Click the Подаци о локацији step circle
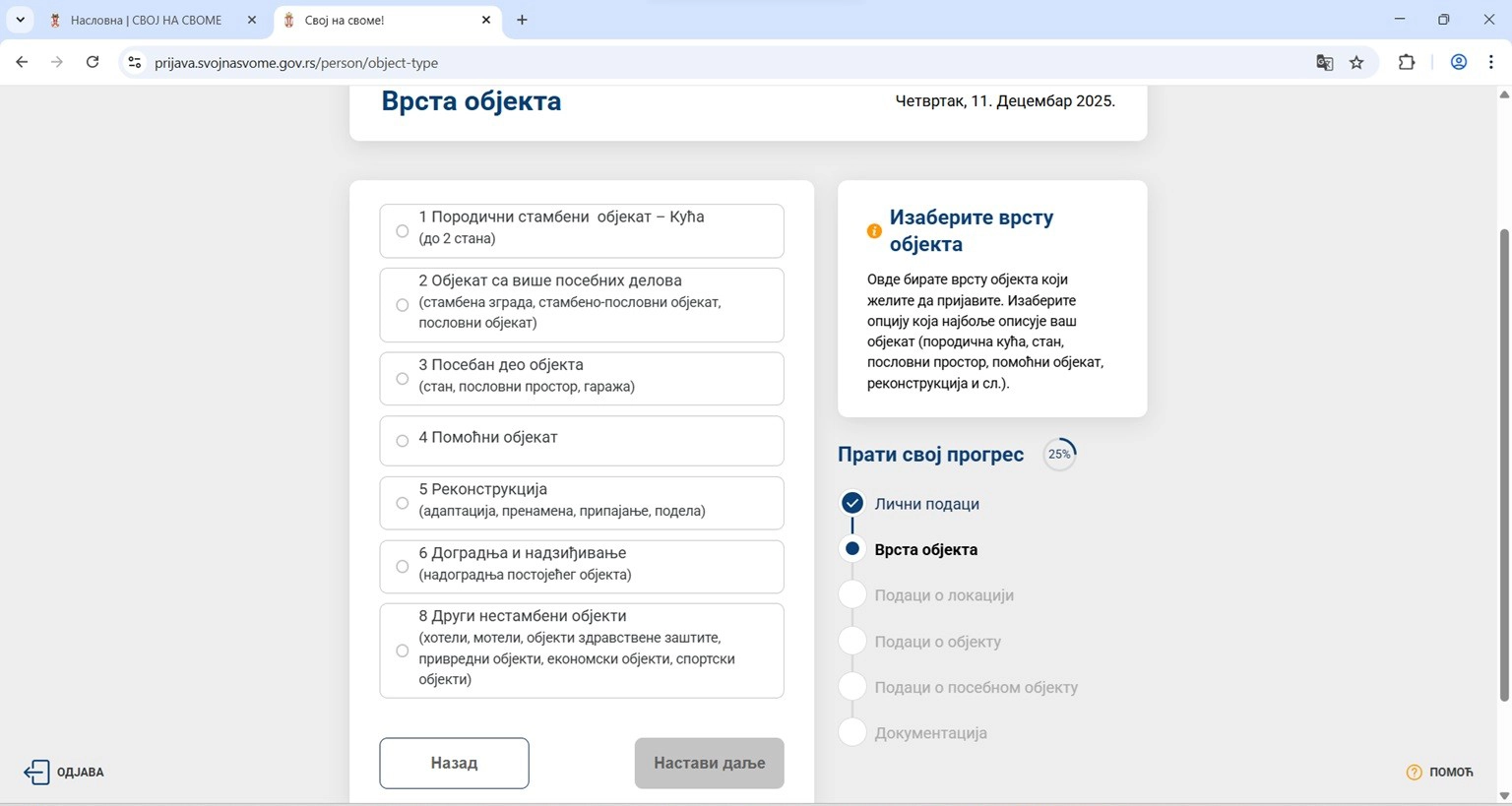Viewport: 1512px width, 806px height. point(852,594)
